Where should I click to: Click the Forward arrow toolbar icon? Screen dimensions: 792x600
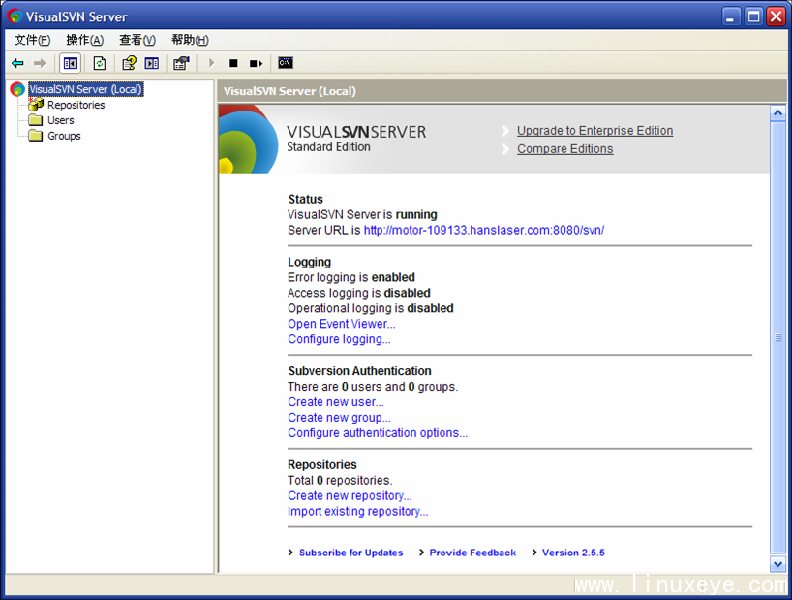click(40, 63)
